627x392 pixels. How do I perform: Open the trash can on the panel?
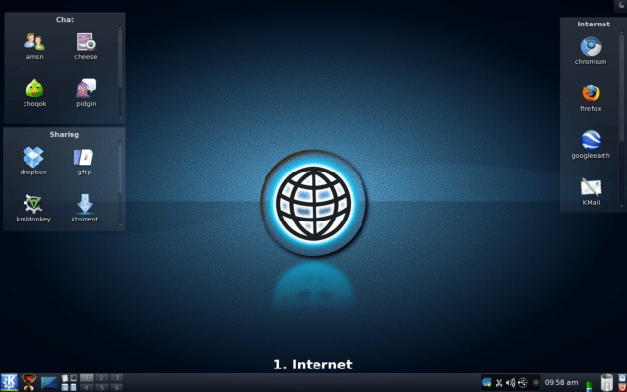607,382
